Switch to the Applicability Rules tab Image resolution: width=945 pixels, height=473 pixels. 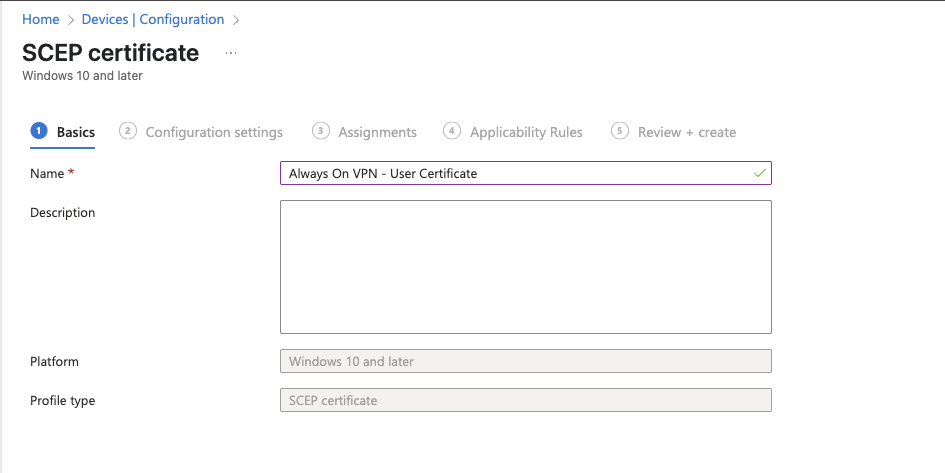coord(526,132)
